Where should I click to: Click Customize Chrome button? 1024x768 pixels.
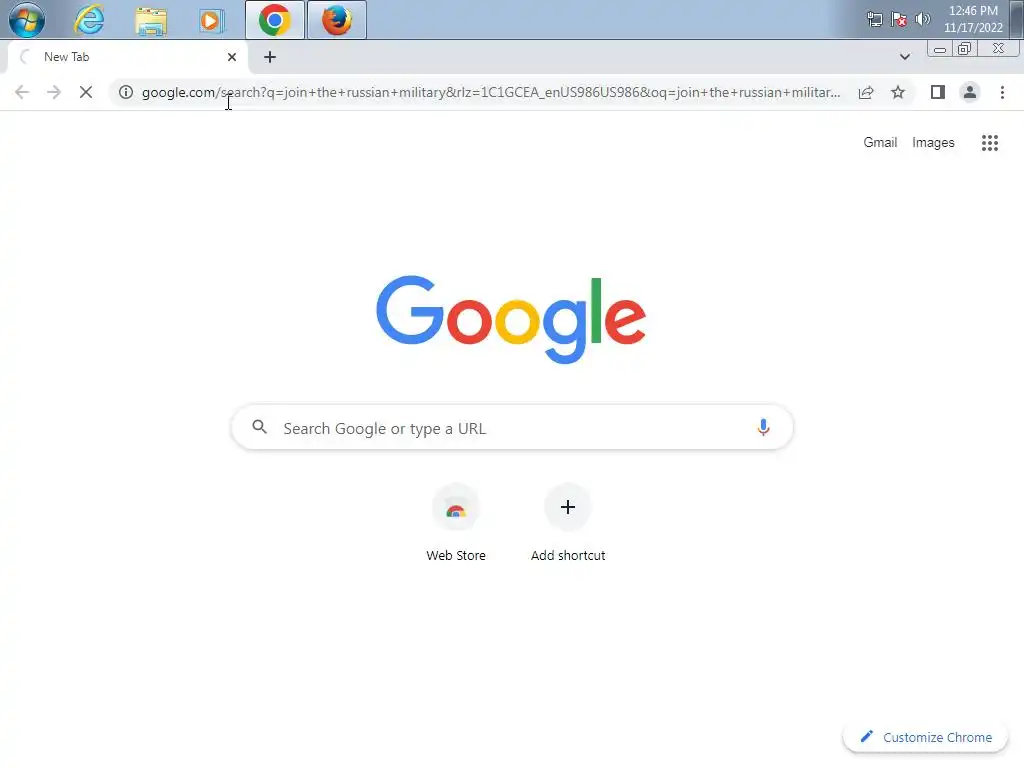click(x=925, y=737)
